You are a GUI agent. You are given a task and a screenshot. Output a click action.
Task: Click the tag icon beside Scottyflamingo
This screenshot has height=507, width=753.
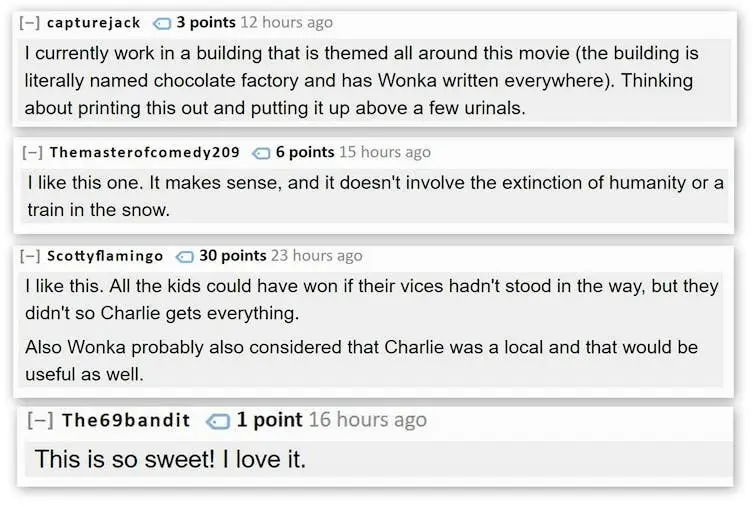tap(184, 257)
